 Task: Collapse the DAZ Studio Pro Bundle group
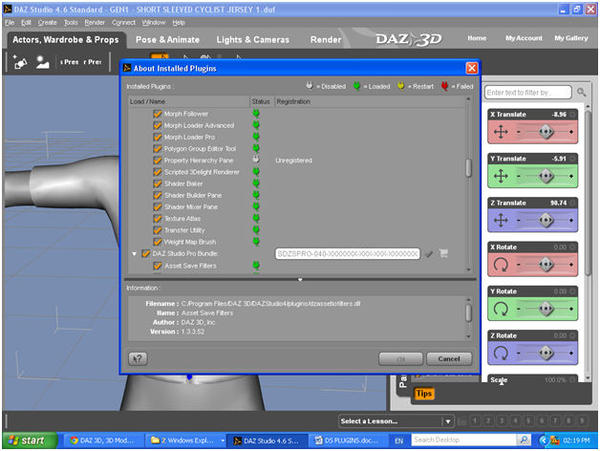tap(134, 254)
